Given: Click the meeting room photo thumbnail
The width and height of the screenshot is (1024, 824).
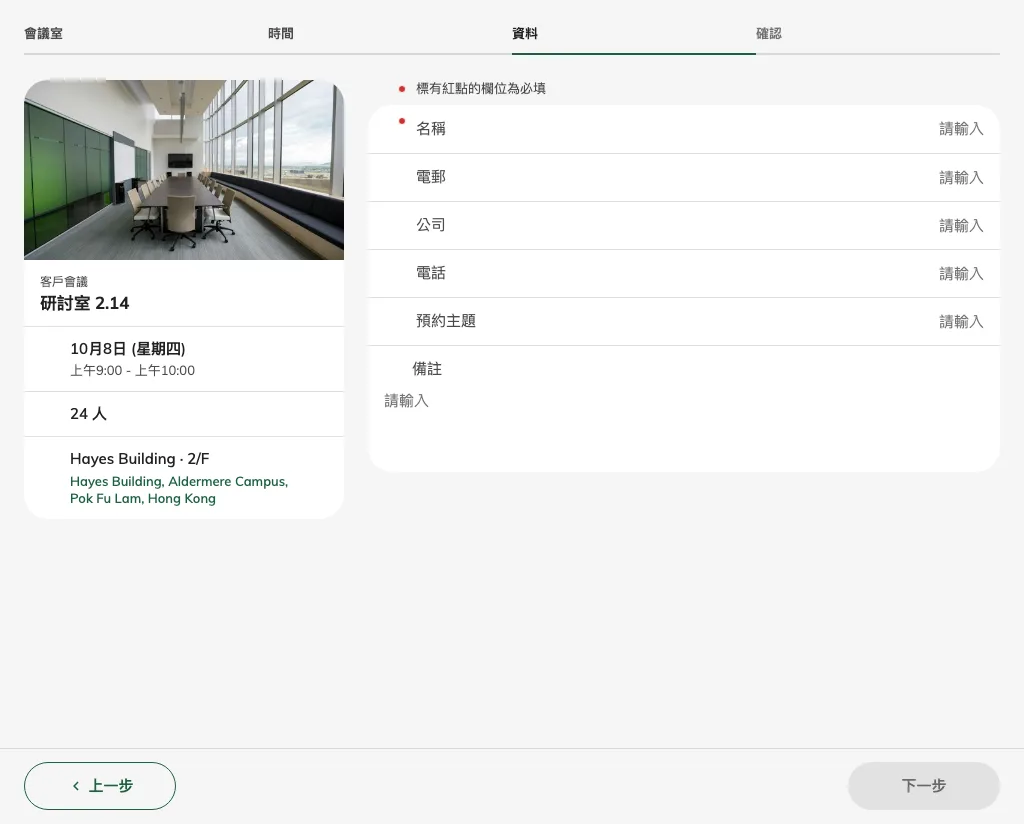Looking at the screenshot, I should click(x=184, y=170).
